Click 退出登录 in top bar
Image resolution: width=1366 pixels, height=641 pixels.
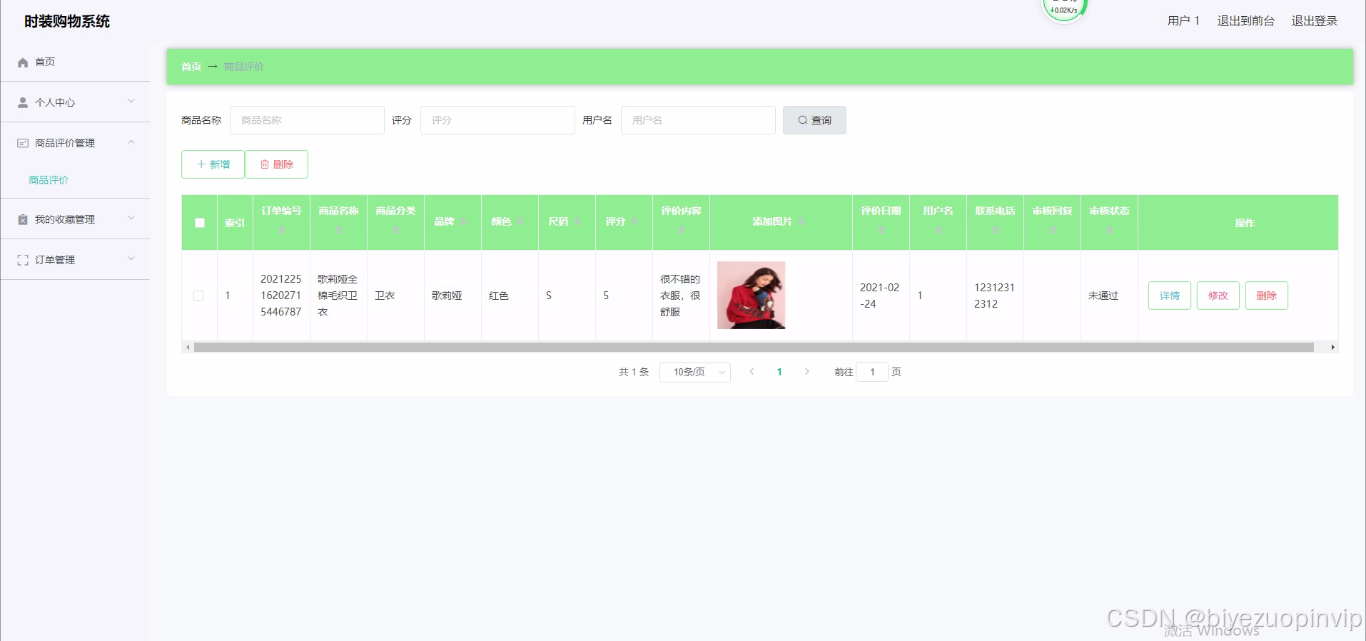click(x=1314, y=21)
